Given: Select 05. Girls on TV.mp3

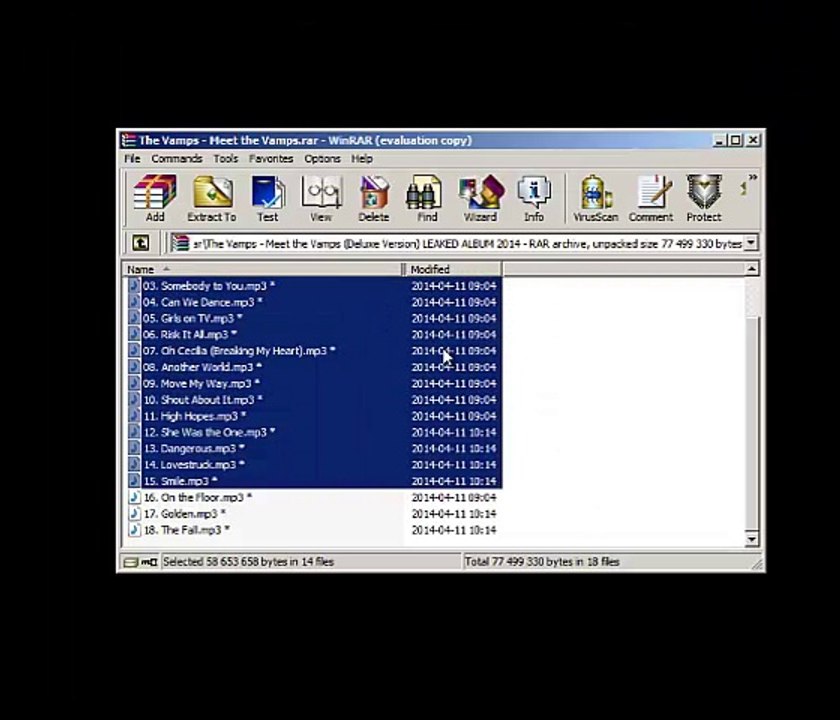Looking at the screenshot, I should click(314, 318).
